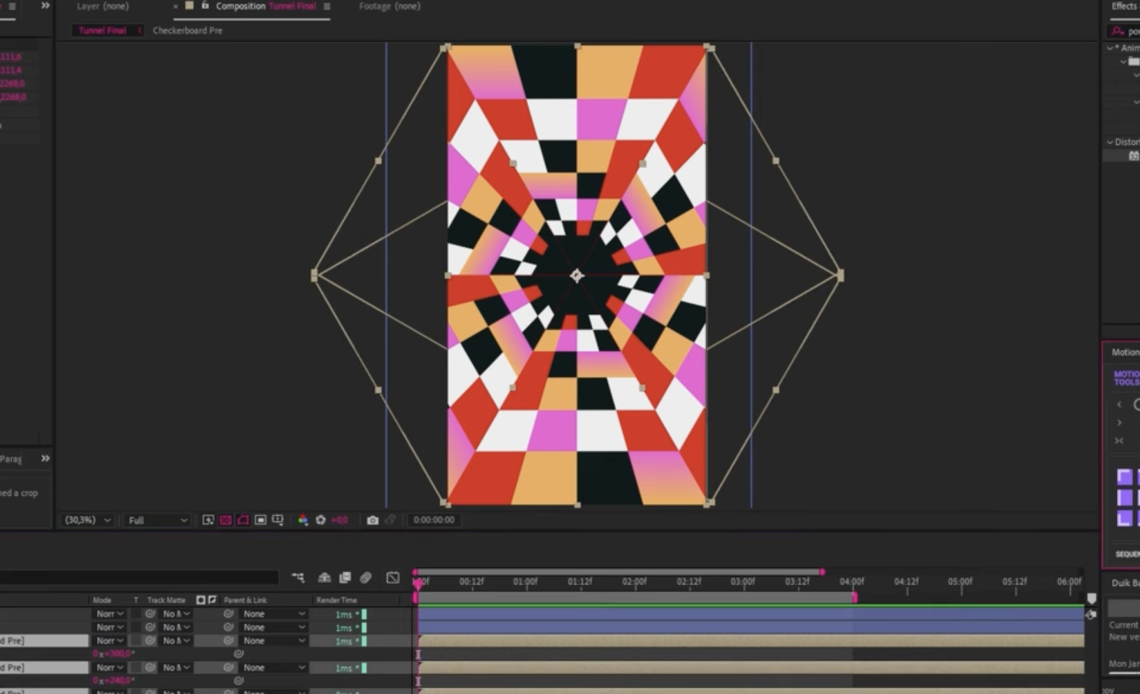Open Parent None dropdown of second layer row

tap(274, 627)
